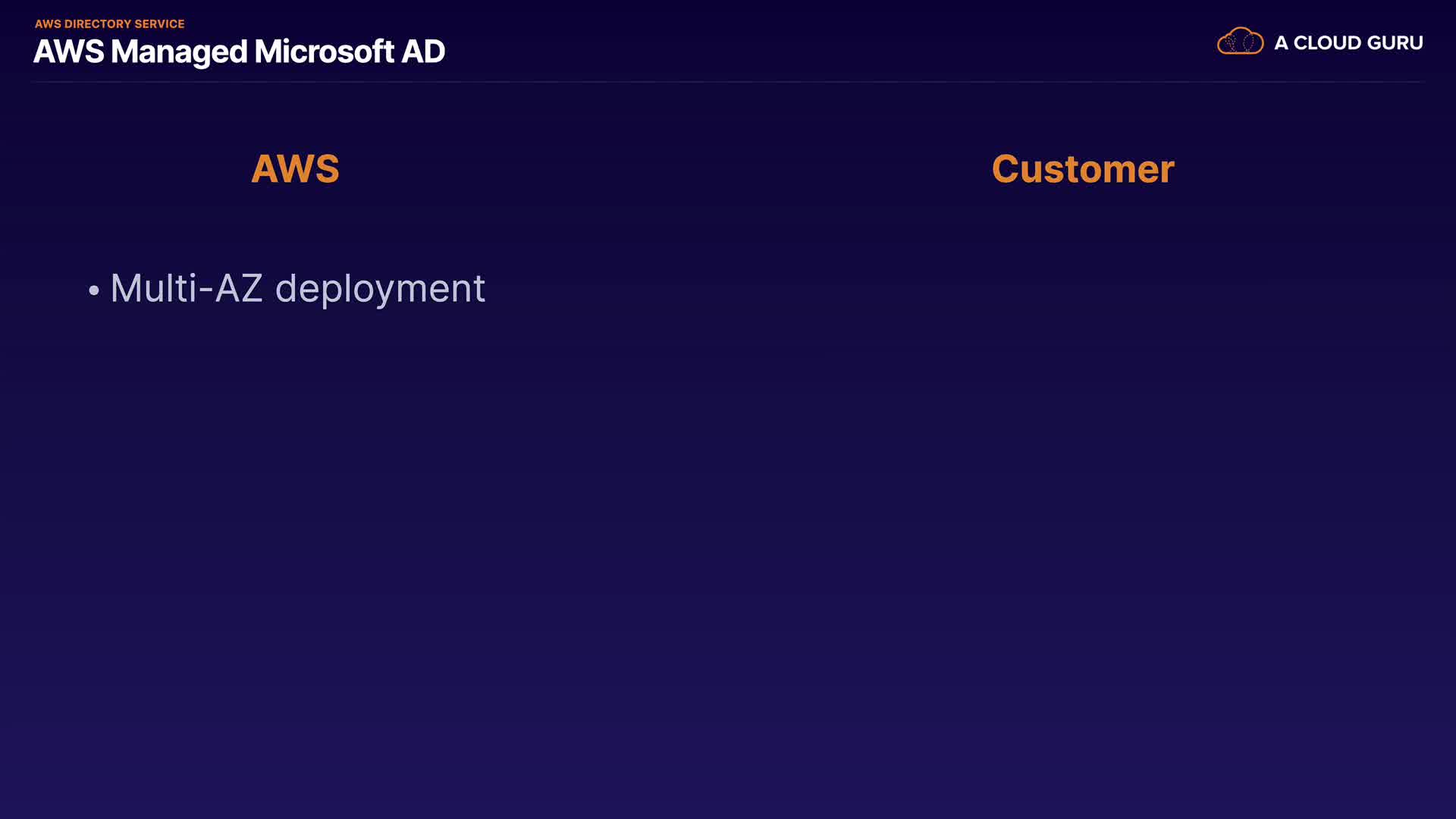Click the horizontal divider line below the header
The image size is (1456, 819).
pyautogui.click(x=728, y=81)
